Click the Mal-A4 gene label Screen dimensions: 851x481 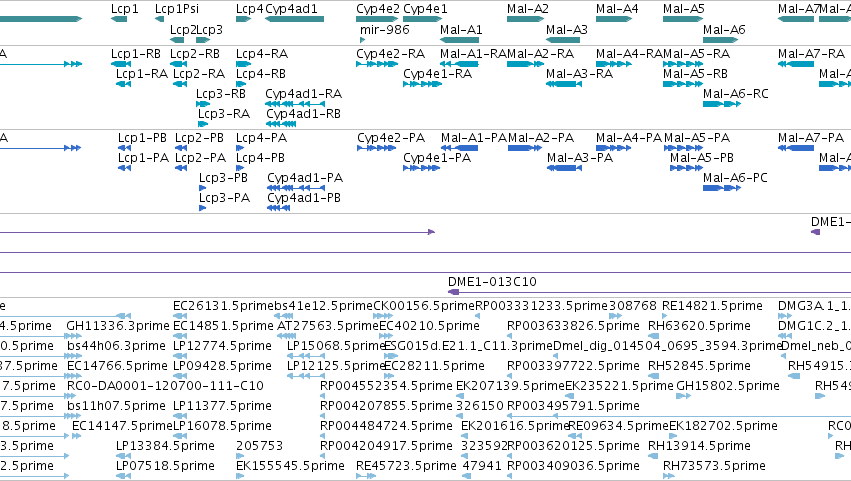click(617, 9)
